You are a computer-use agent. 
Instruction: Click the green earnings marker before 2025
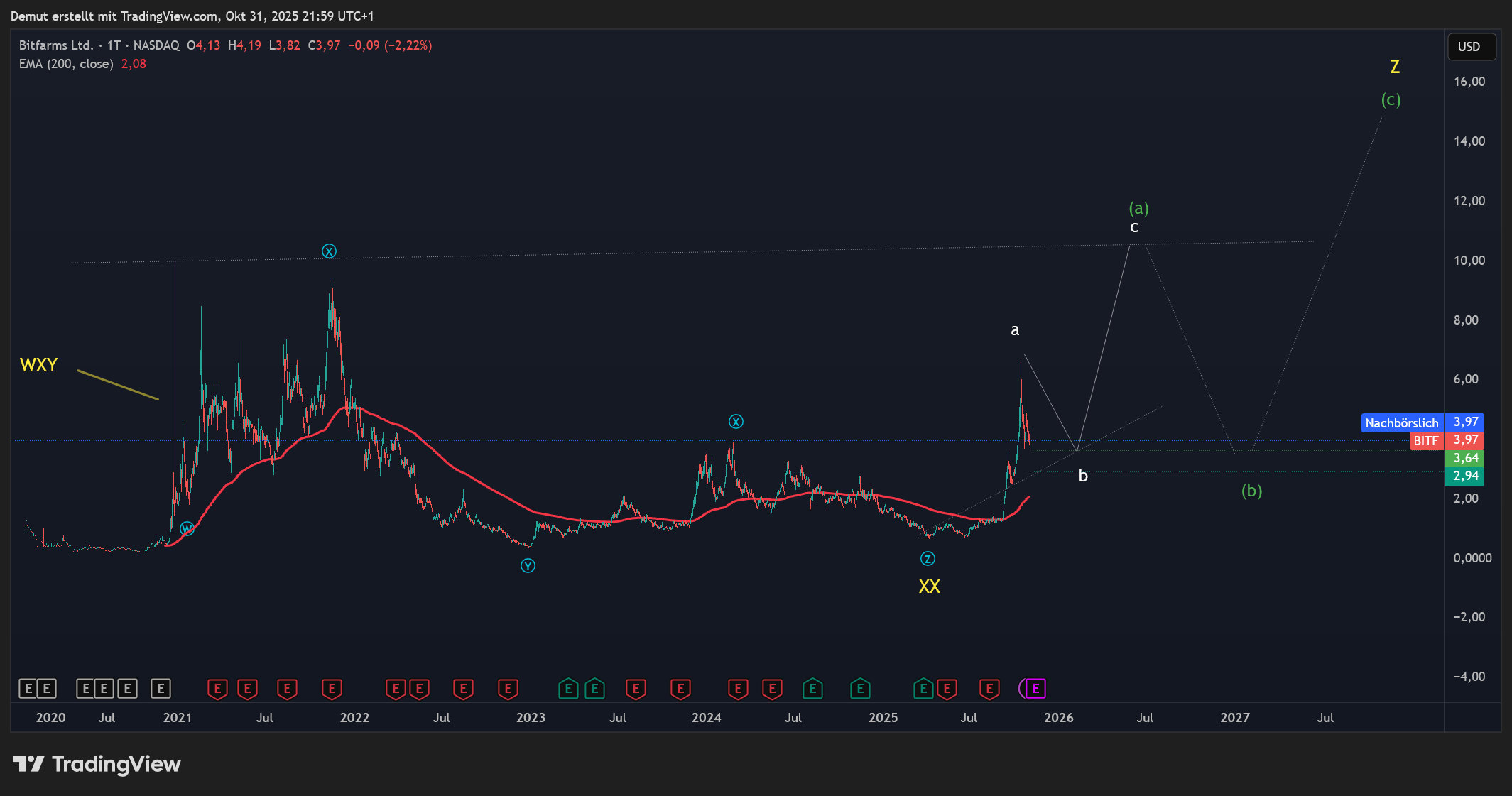(x=860, y=688)
